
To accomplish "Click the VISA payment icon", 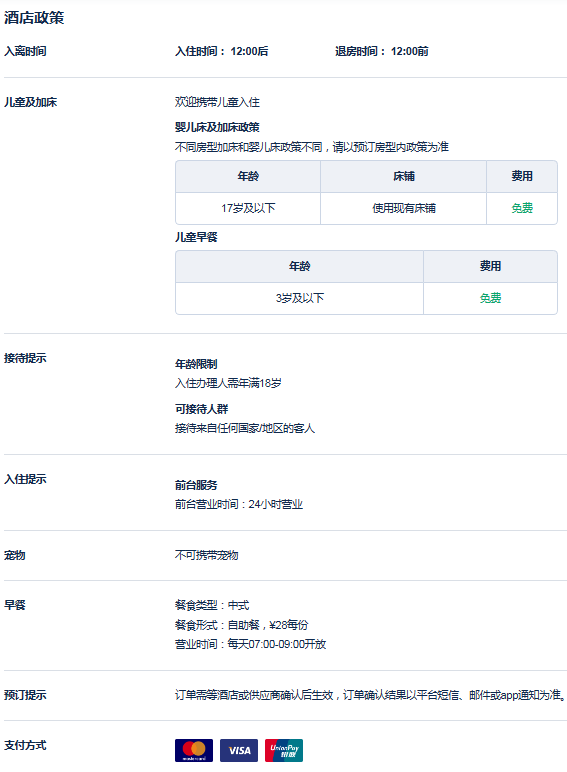I will pos(239,750).
